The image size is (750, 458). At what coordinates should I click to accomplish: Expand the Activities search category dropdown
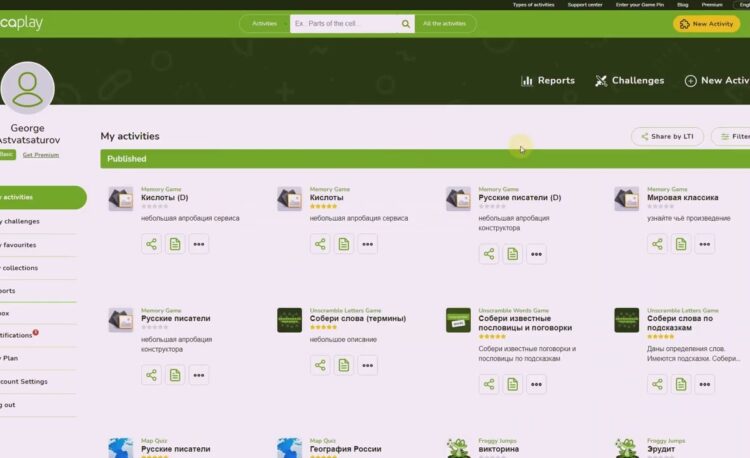[x=265, y=23]
